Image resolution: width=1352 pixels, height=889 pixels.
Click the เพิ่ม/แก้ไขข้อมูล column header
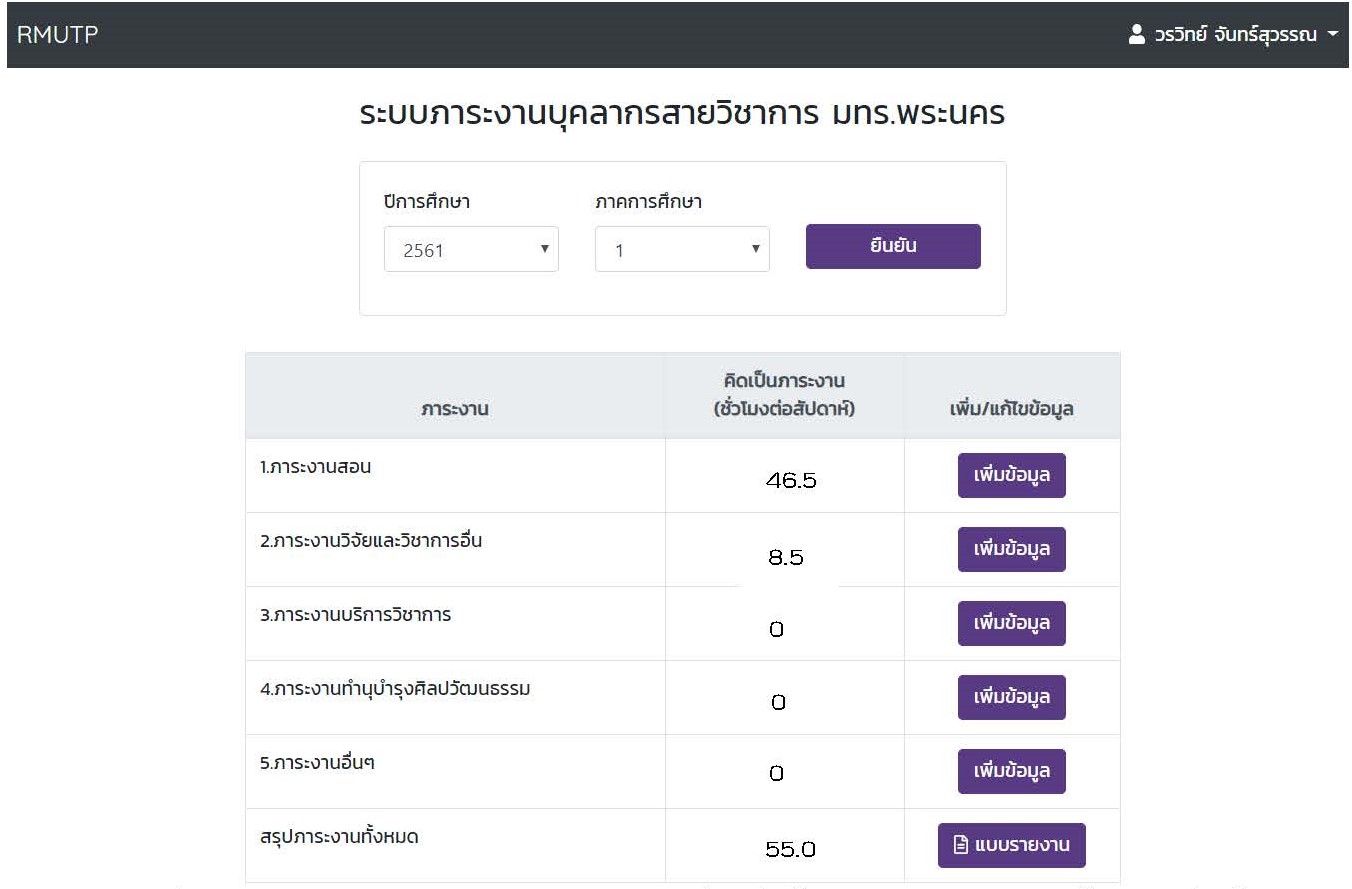click(x=1011, y=408)
